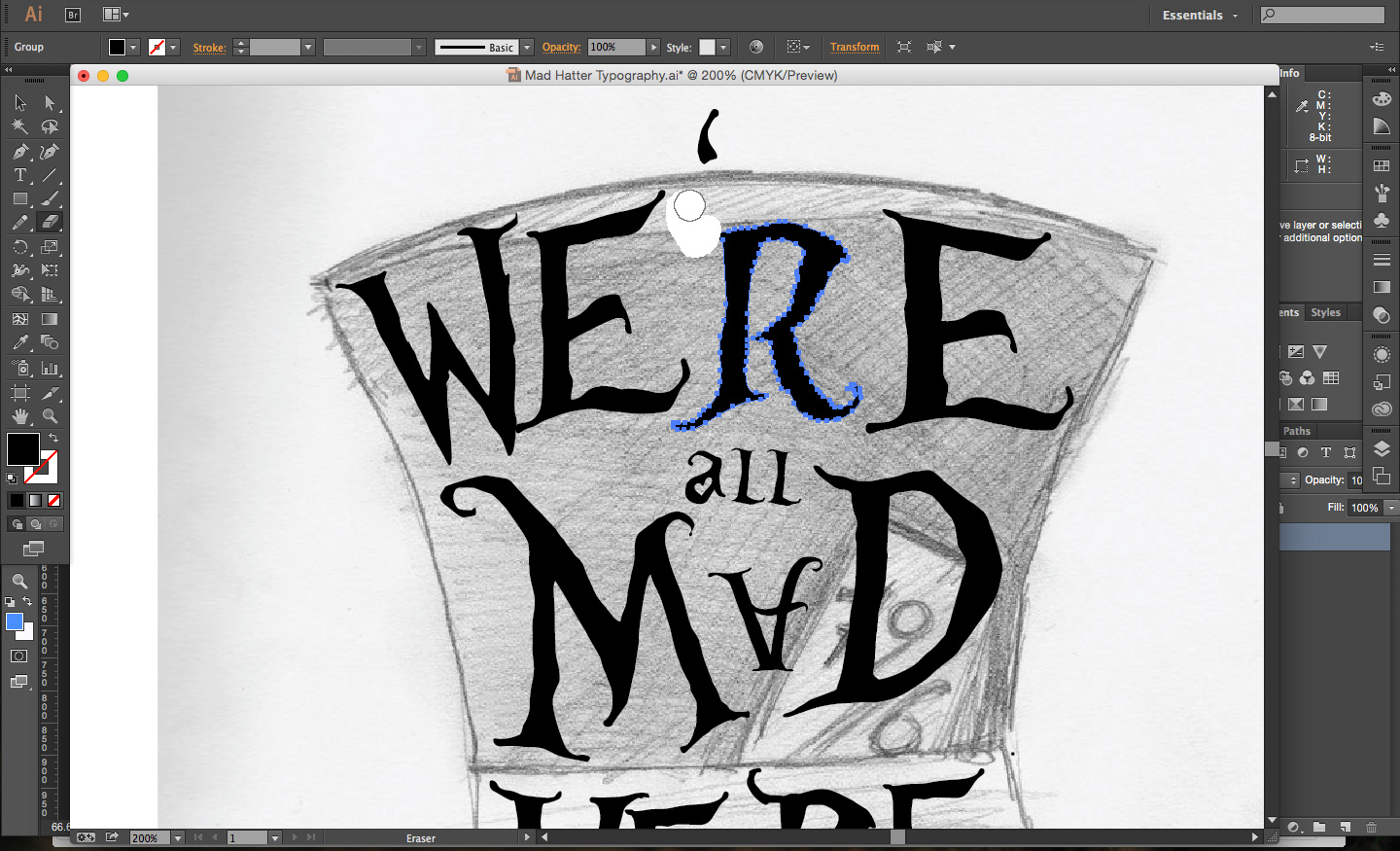Expand the Opacity slider arrow
Image resolution: width=1400 pixels, height=851 pixels.
653,47
